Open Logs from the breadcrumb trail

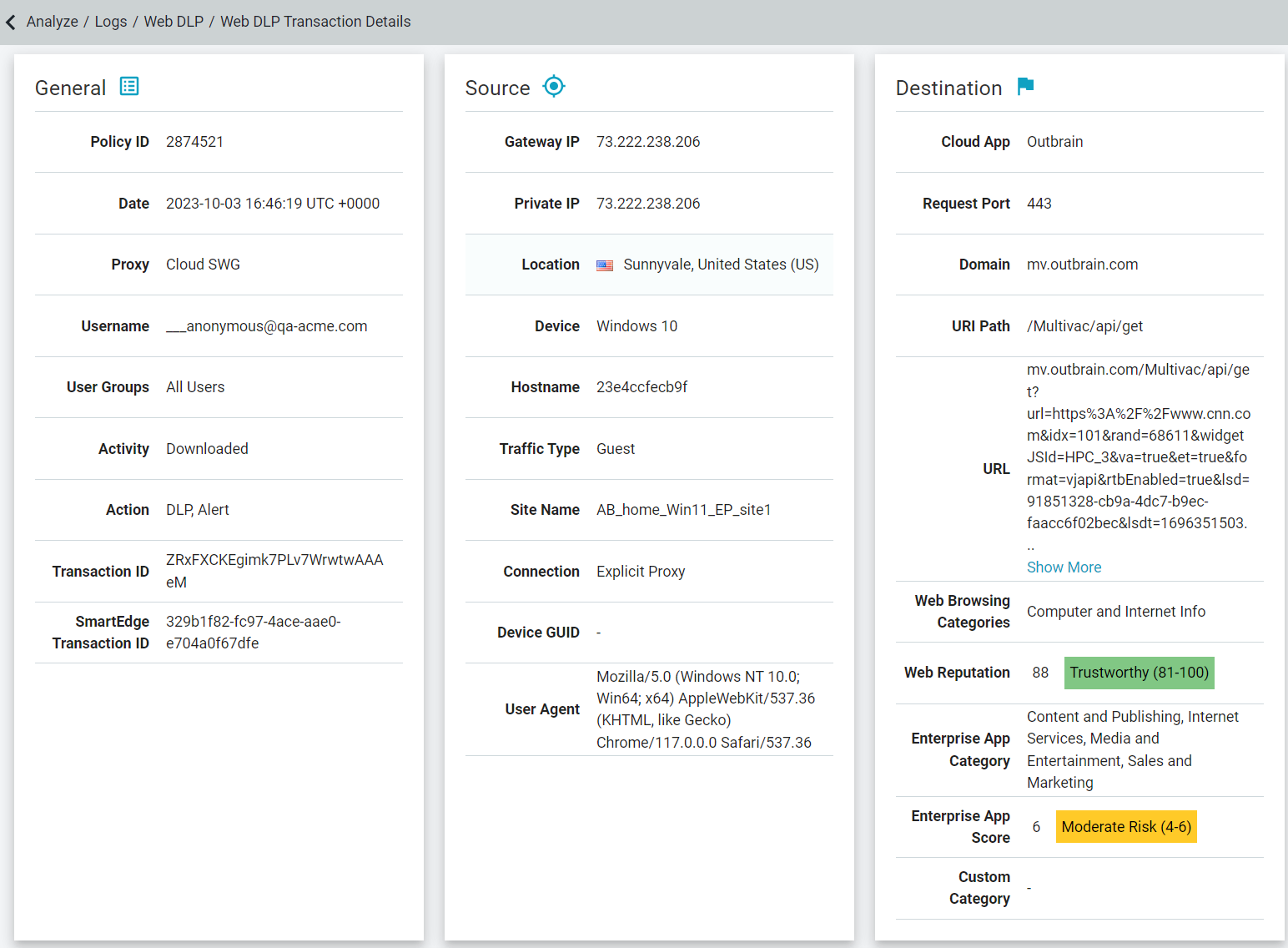point(111,22)
